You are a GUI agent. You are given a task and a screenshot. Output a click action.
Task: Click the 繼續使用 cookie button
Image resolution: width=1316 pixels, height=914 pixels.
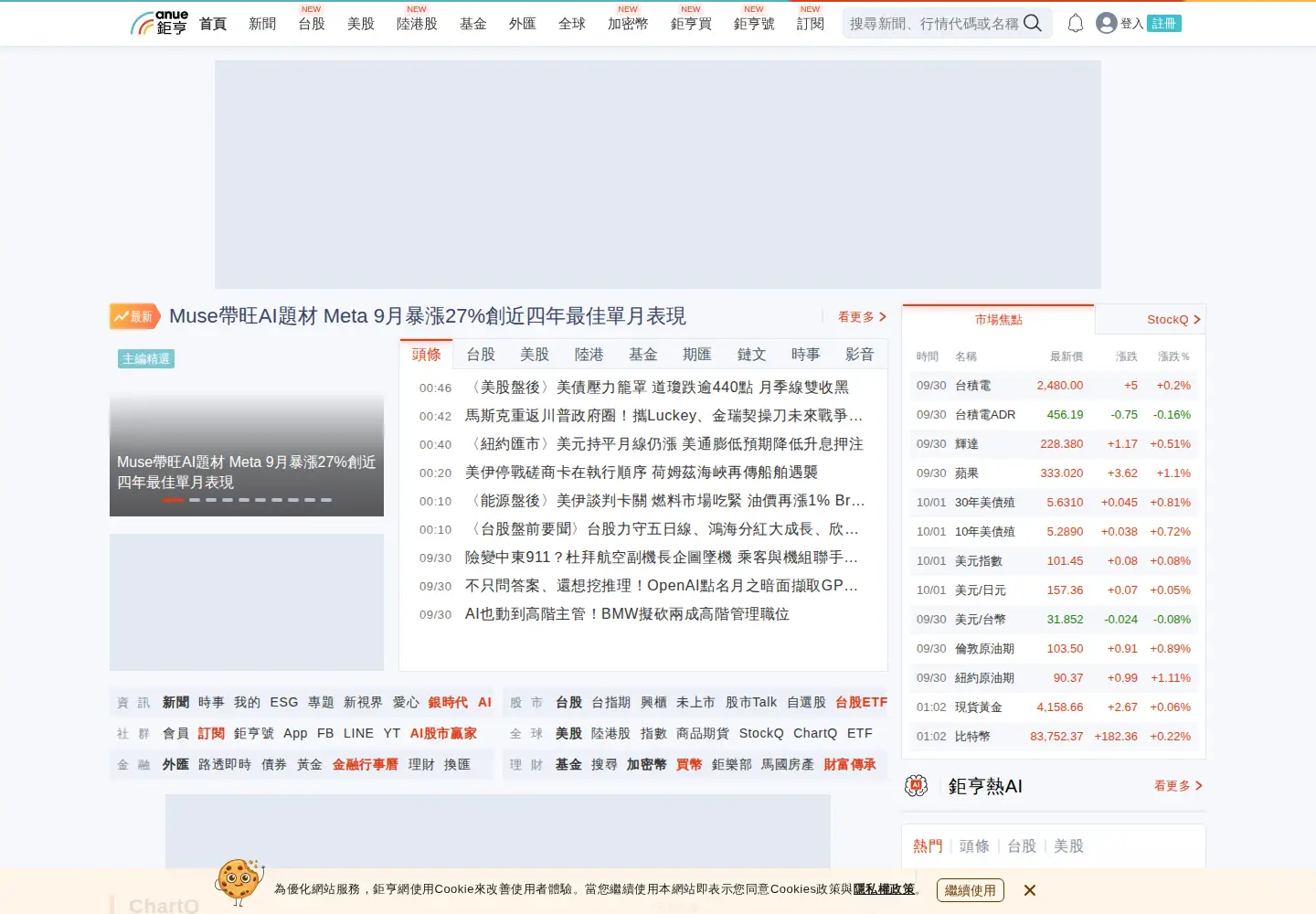(x=971, y=890)
